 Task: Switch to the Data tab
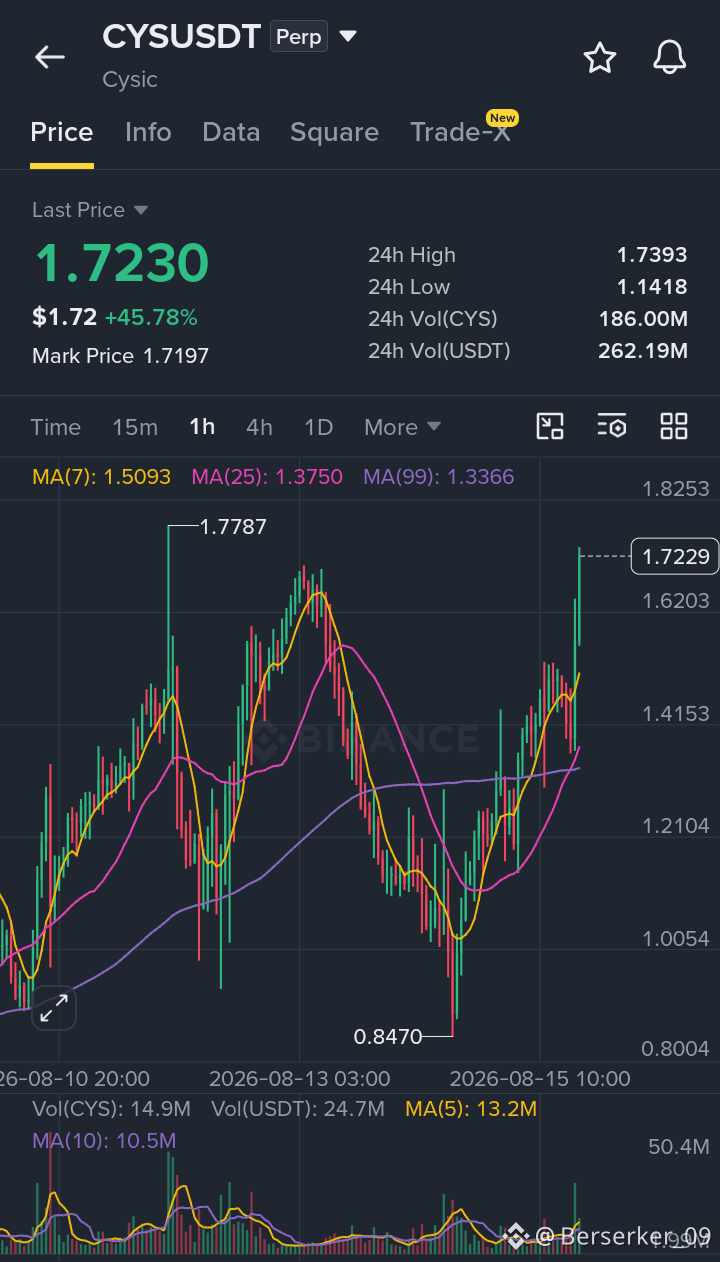(231, 132)
